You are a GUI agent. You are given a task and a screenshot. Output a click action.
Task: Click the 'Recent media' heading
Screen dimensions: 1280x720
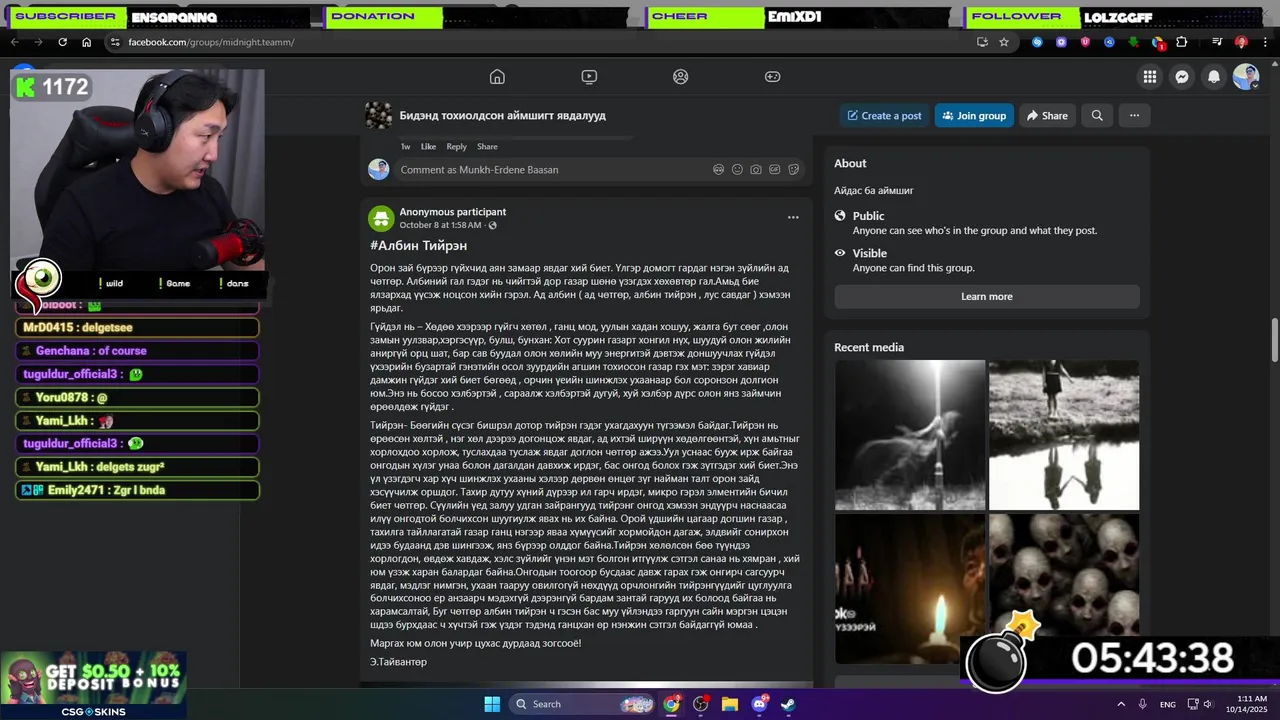pyautogui.click(x=869, y=347)
